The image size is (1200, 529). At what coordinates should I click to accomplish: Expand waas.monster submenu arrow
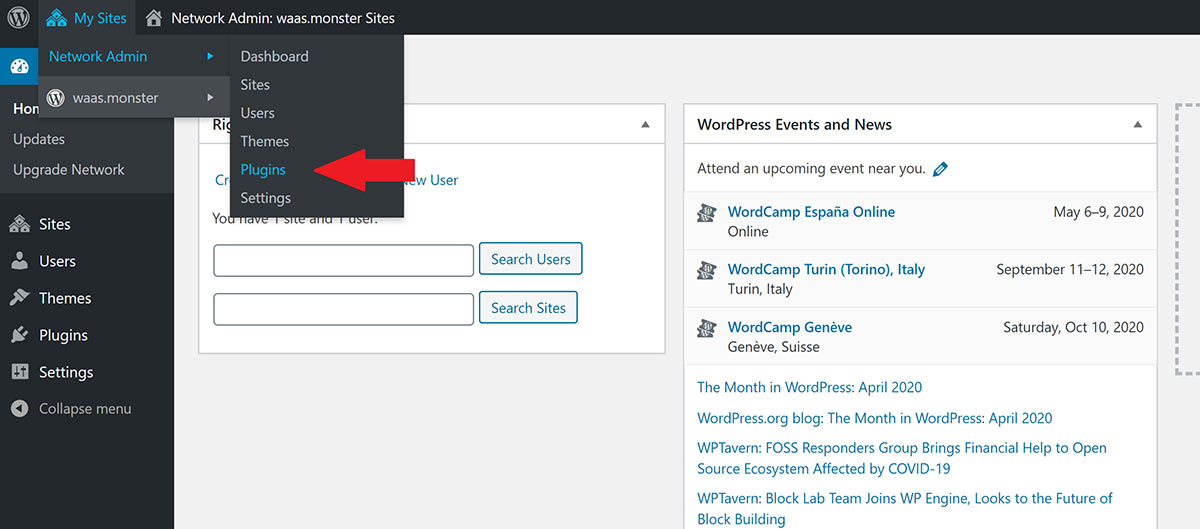(210, 97)
